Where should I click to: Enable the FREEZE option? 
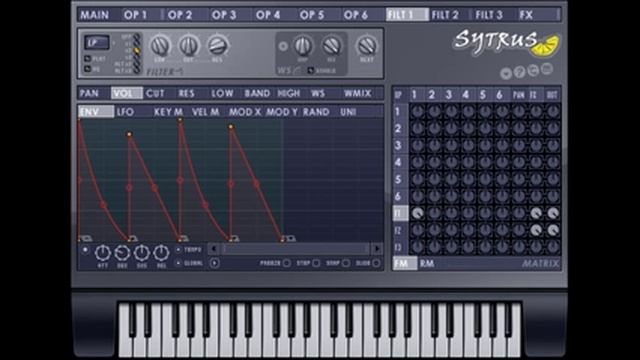pos(287,263)
